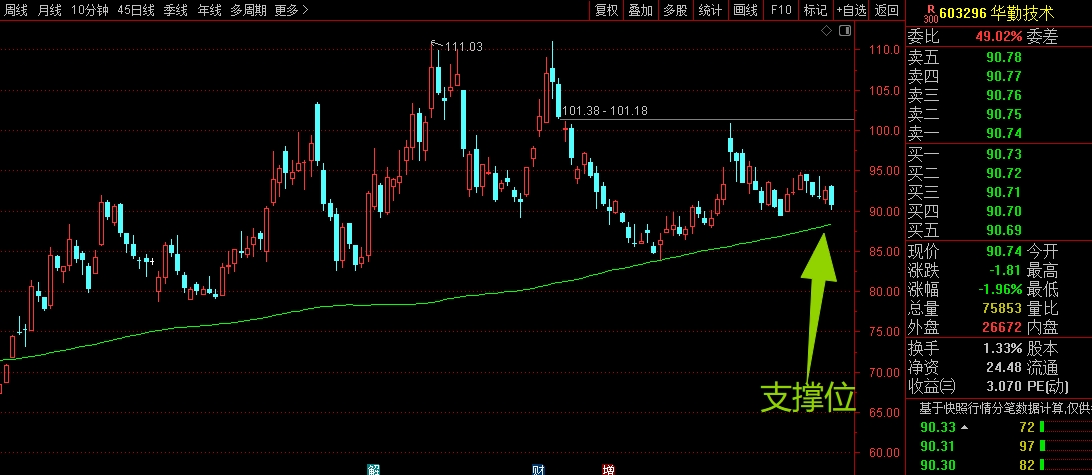Switch to the 月线 monthly chart

click(49, 10)
